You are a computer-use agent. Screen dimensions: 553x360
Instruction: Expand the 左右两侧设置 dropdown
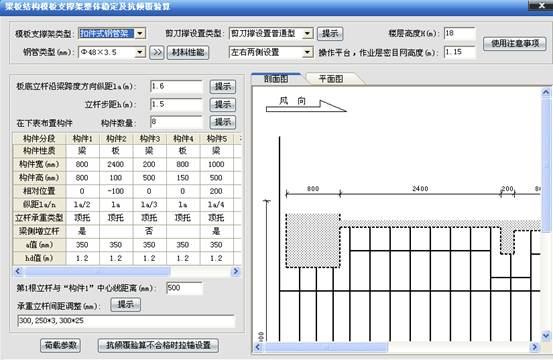[308, 53]
